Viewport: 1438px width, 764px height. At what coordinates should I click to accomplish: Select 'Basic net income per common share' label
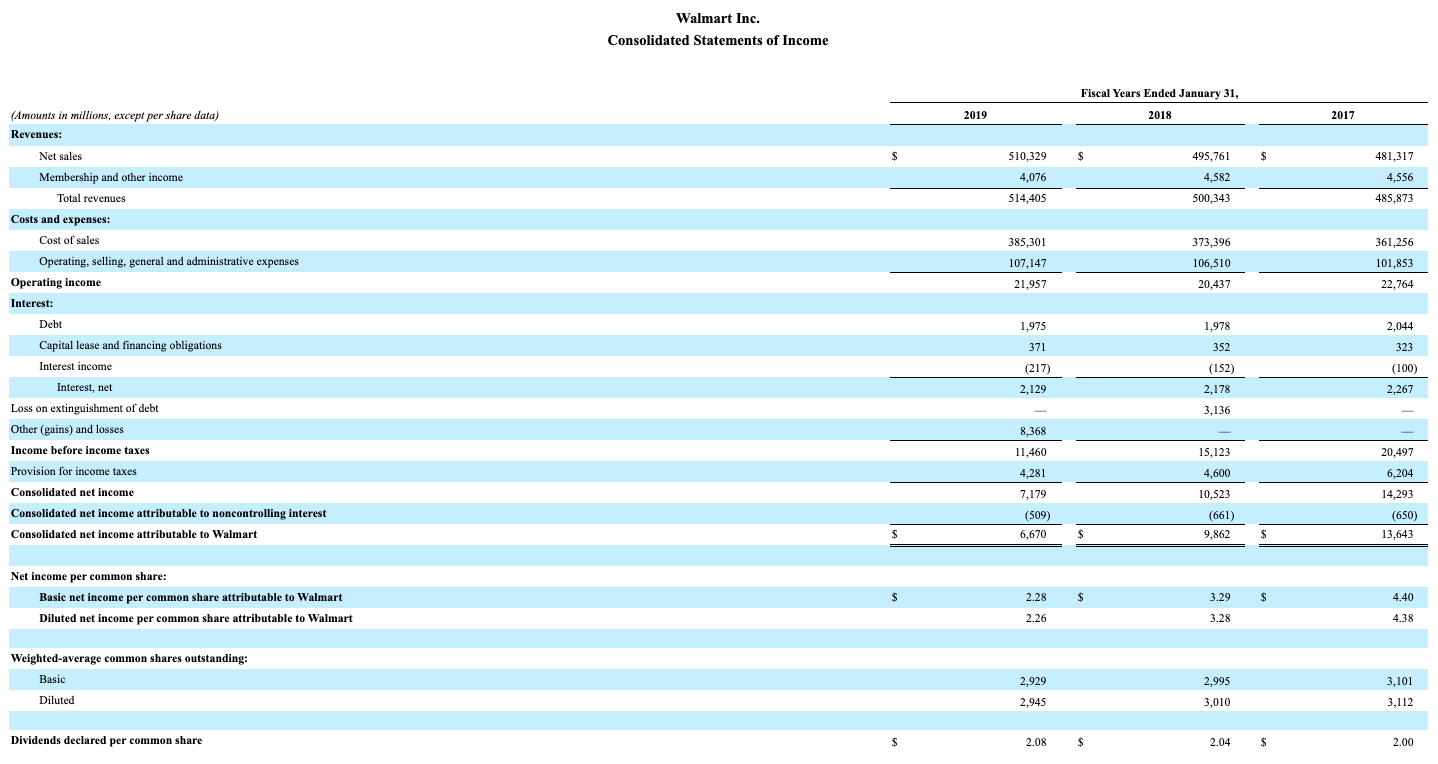191,597
